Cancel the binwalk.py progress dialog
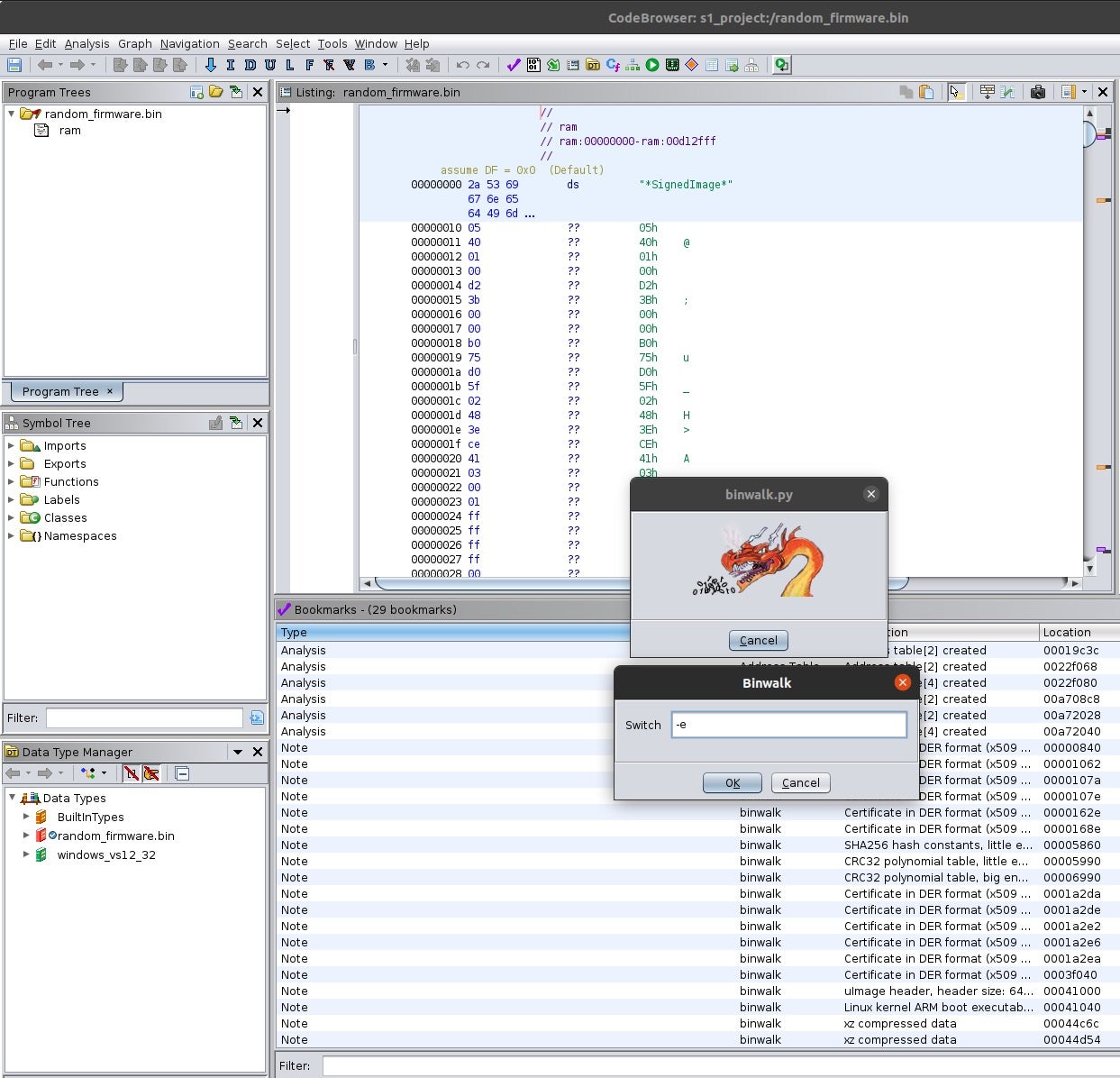The width and height of the screenshot is (1120, 1078). click(758, 640)
